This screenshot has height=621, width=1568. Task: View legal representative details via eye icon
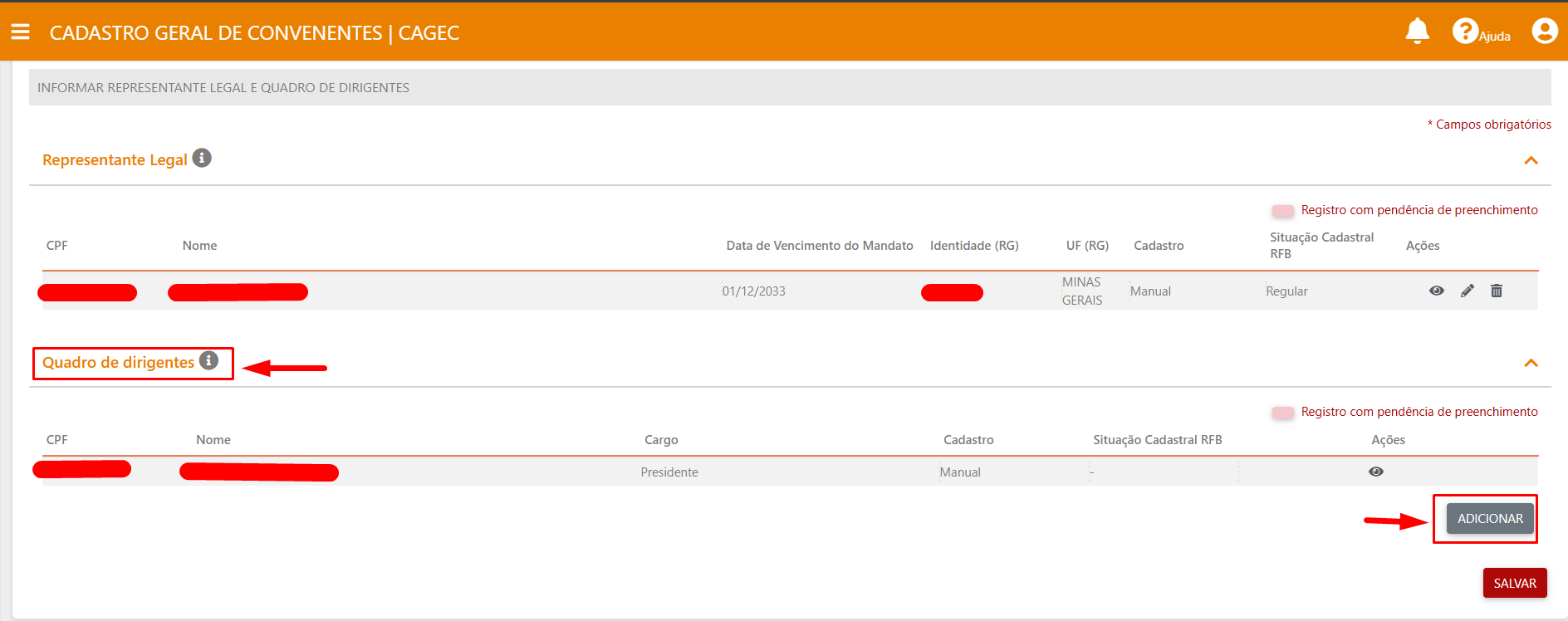(1436, 291)
